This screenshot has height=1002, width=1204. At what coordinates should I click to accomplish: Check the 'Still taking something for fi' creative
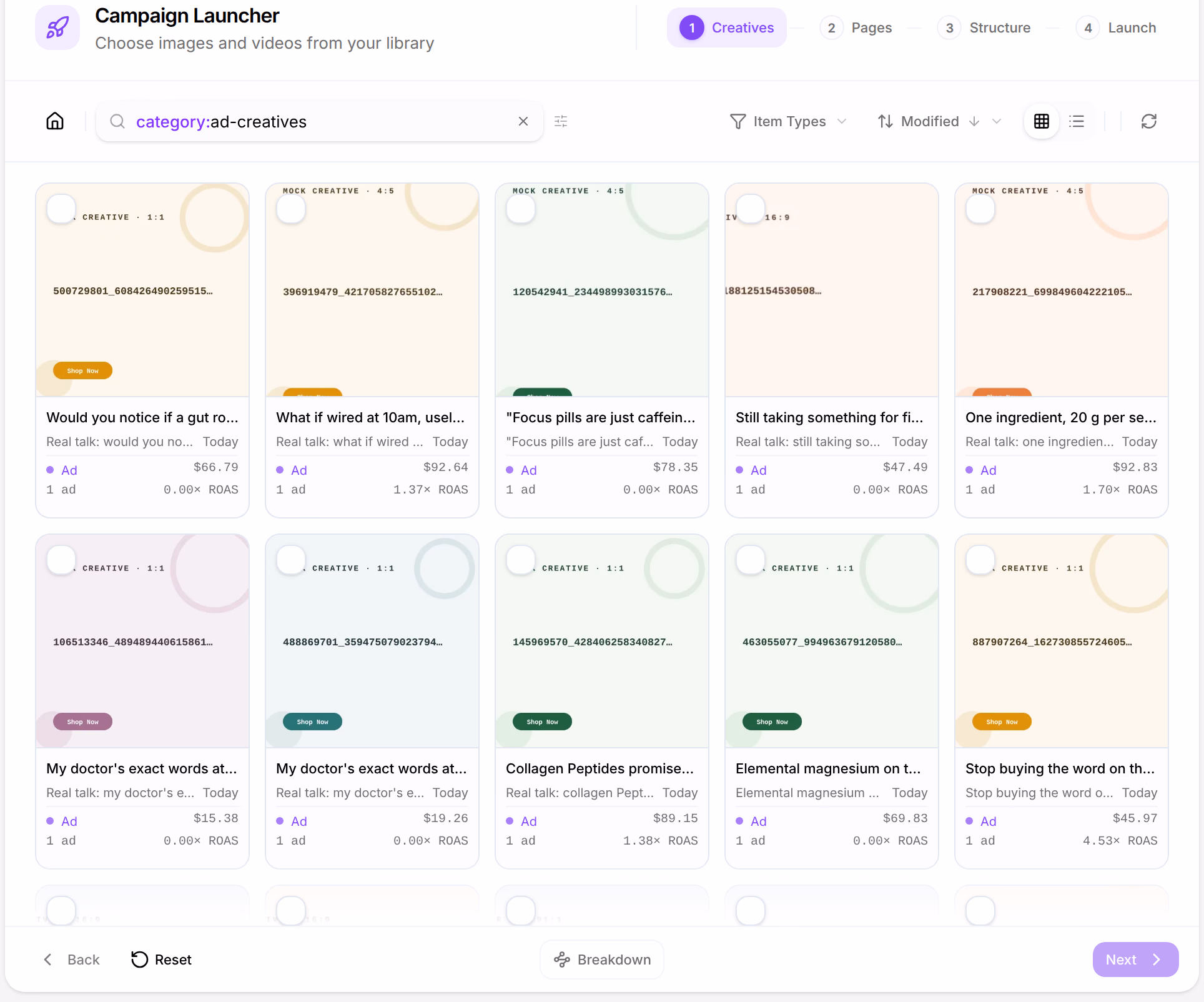[x=751, y=209]
